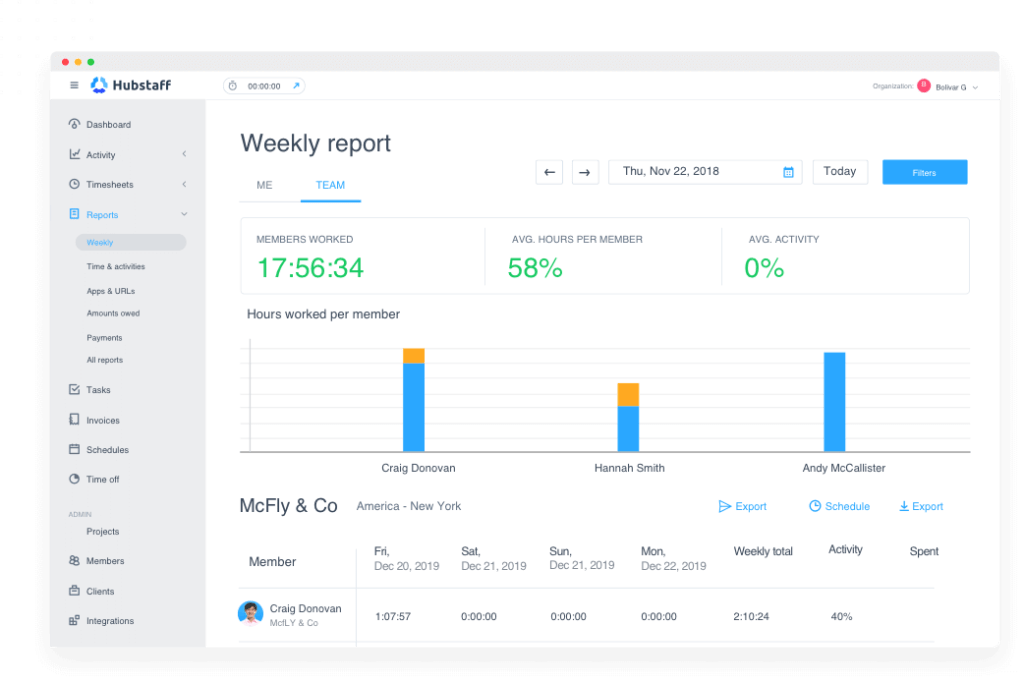Go to previous week arrow
Screen dimensions: 1024x683
pyautogui.click(x=549, y=172)
